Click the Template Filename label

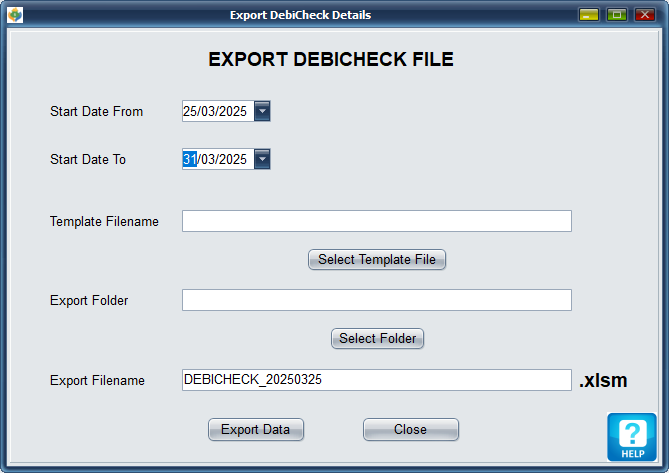(104, 221)
